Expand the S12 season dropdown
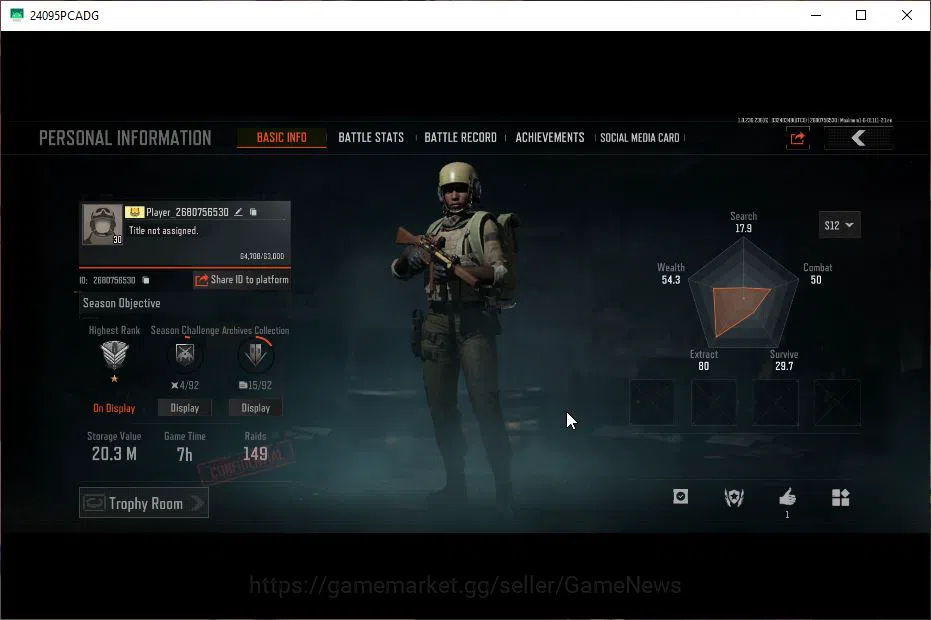Image resolution: width=931 pixels, height=620 pixels. 840,225
